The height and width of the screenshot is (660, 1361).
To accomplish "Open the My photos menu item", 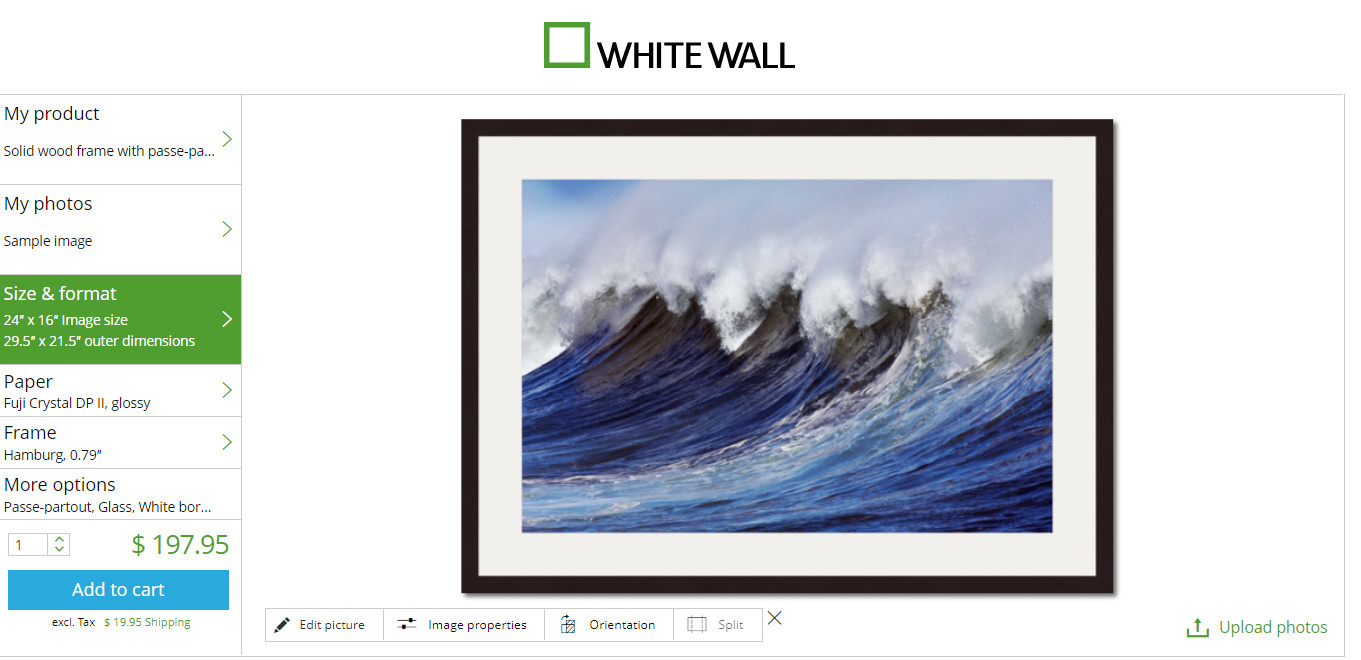I will 120,230.
